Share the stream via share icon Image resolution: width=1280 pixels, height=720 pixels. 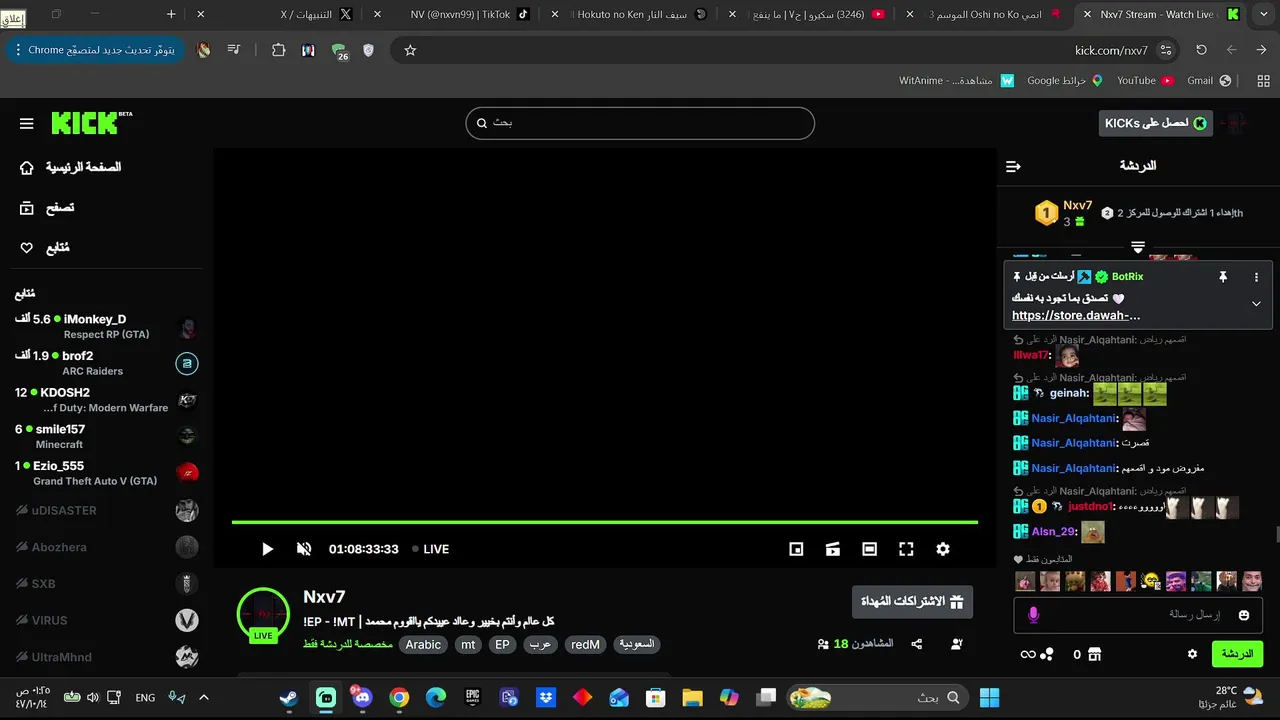click(917, 644)
